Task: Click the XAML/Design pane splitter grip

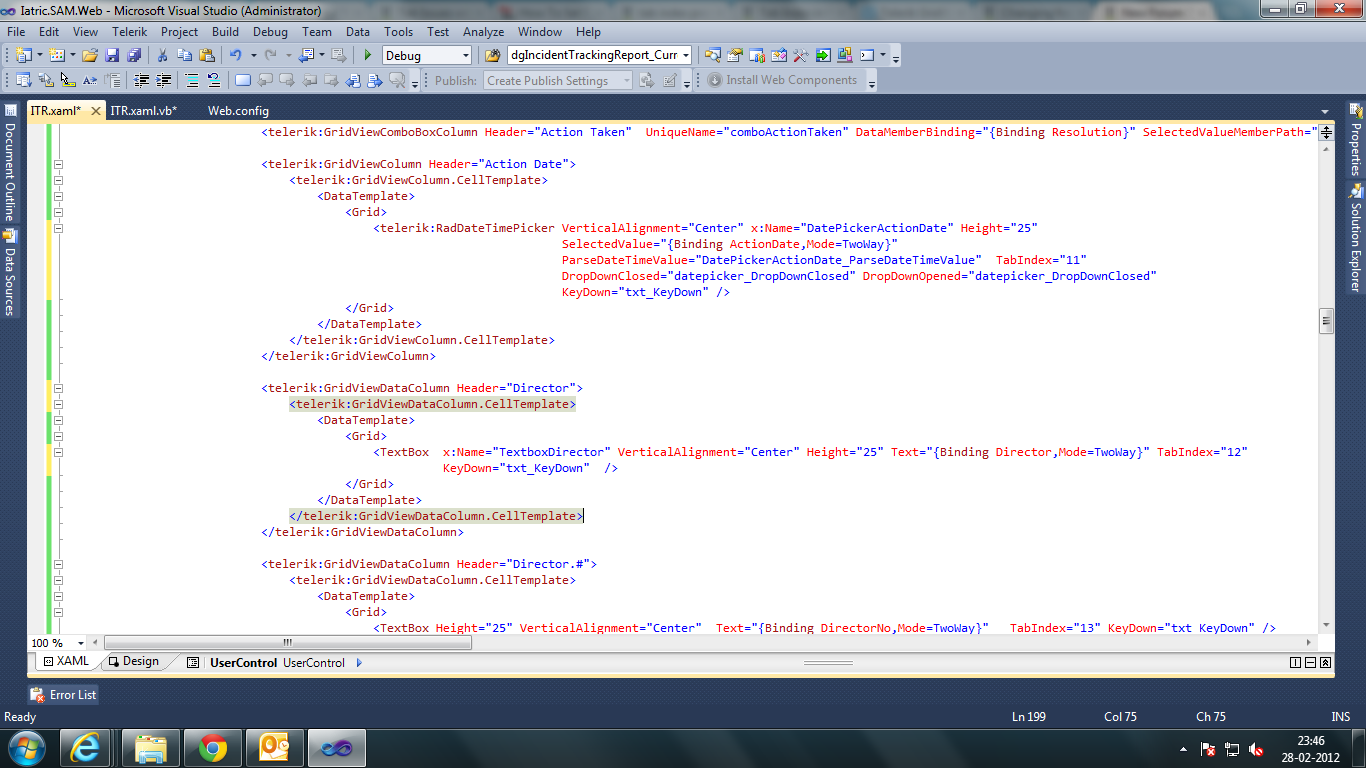Action: pos(828,662)
